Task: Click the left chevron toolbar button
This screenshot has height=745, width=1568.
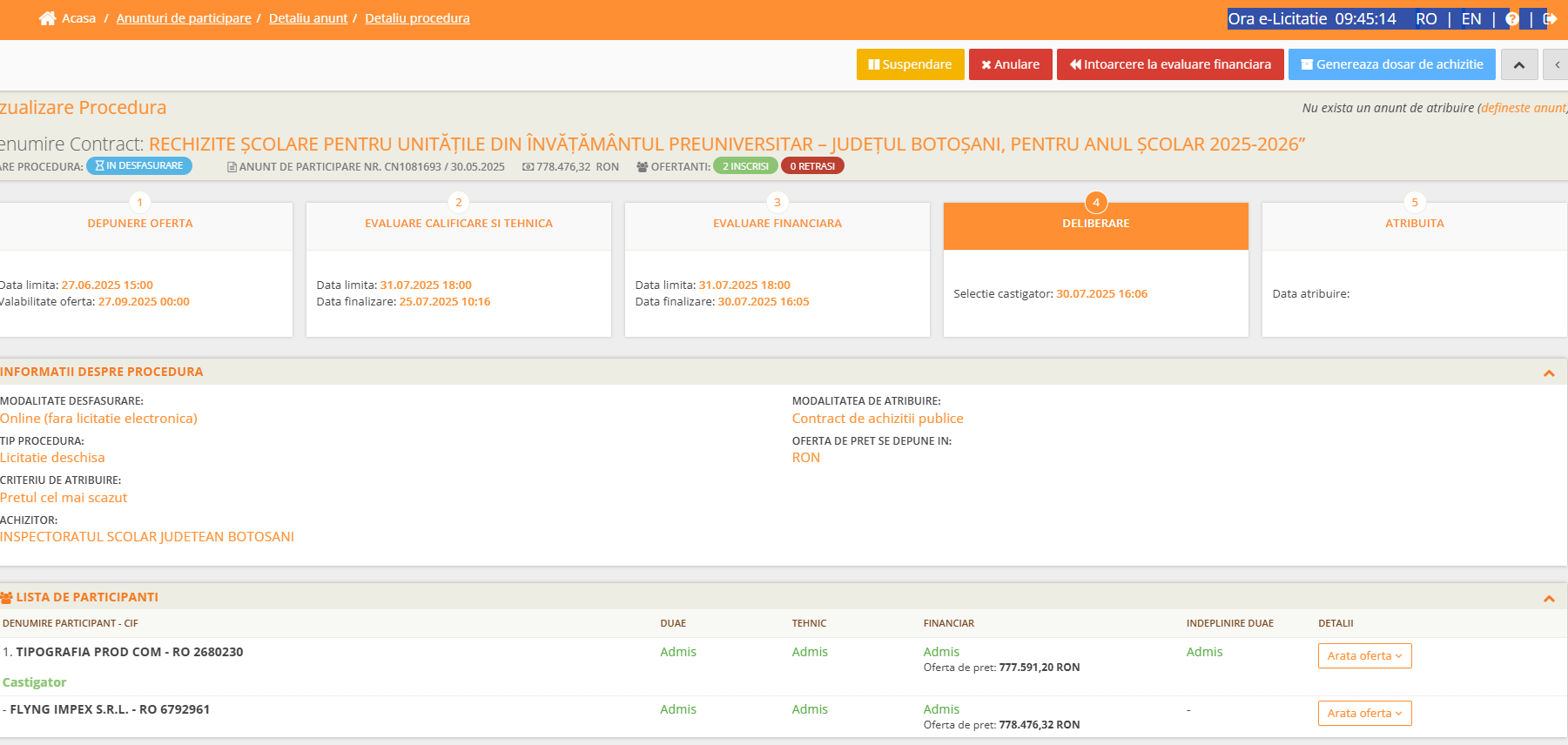Action: (x=1557, y=64)
